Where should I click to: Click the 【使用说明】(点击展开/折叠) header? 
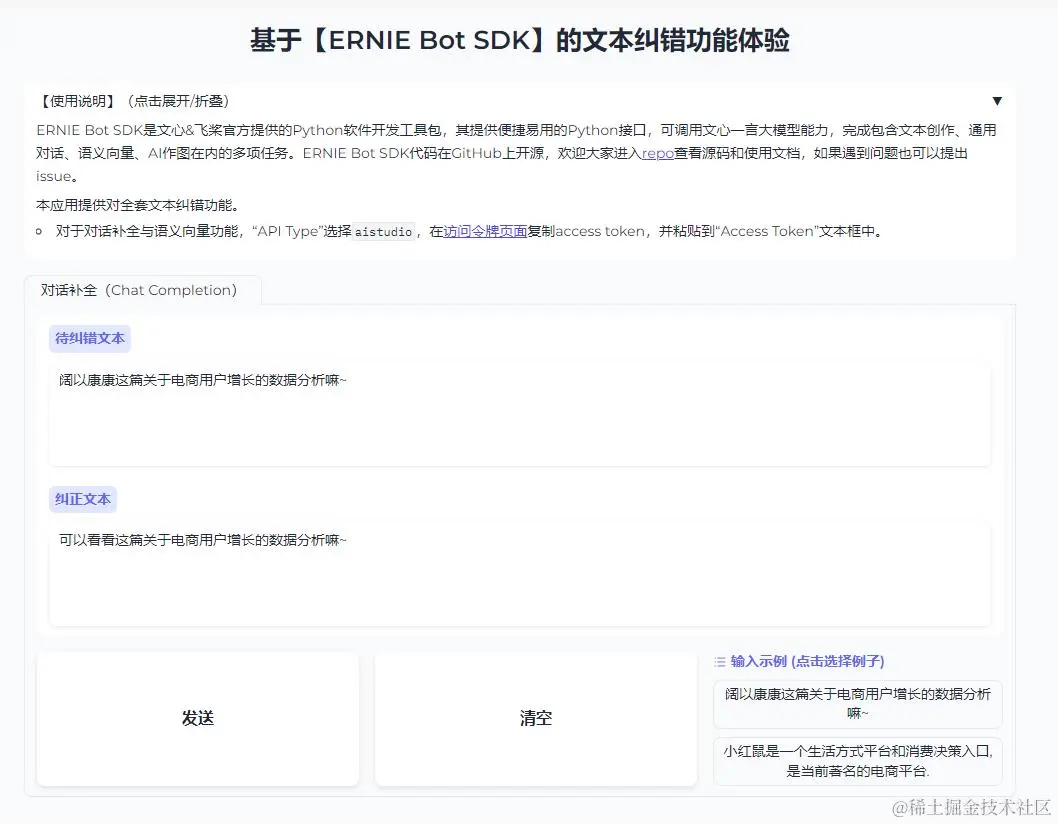pyautogui.click(x=520, y=101)
